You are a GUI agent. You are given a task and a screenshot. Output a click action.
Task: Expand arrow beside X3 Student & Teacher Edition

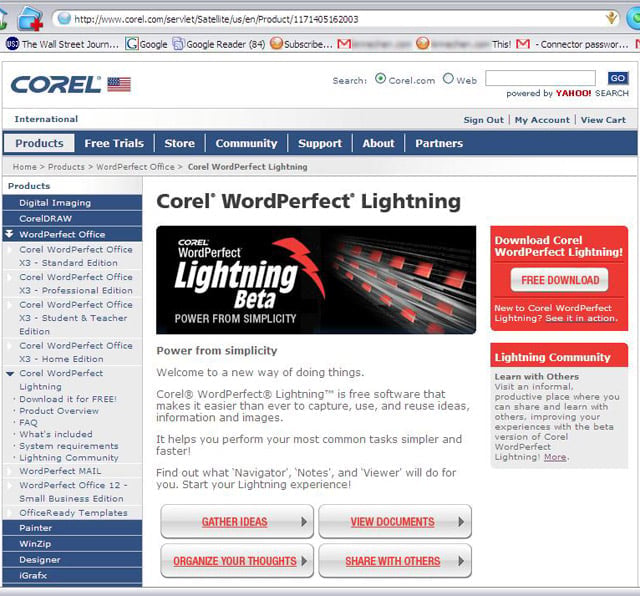coord(10,305)
